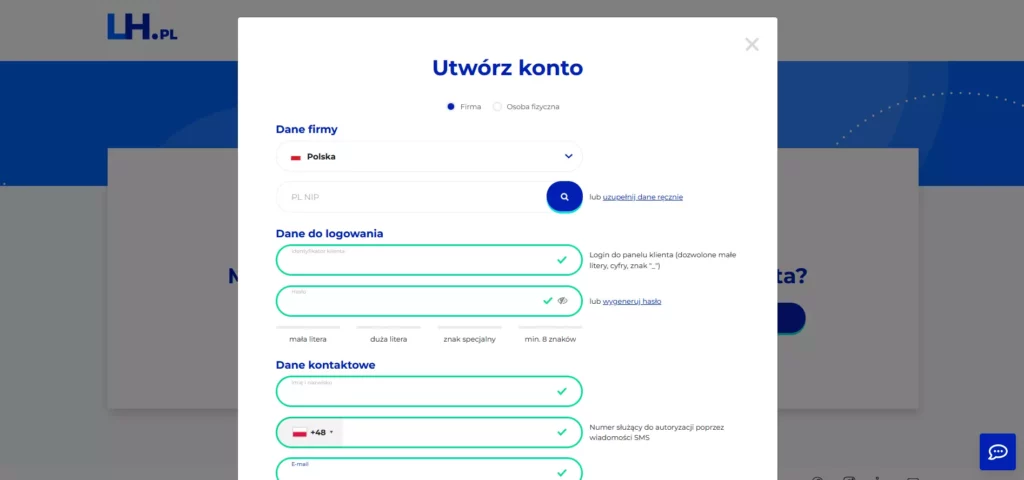This screenshot has width=1024, height=480.
Task: Click the 'min. 8 znaków' password requirement
Action: pos(551,340)
